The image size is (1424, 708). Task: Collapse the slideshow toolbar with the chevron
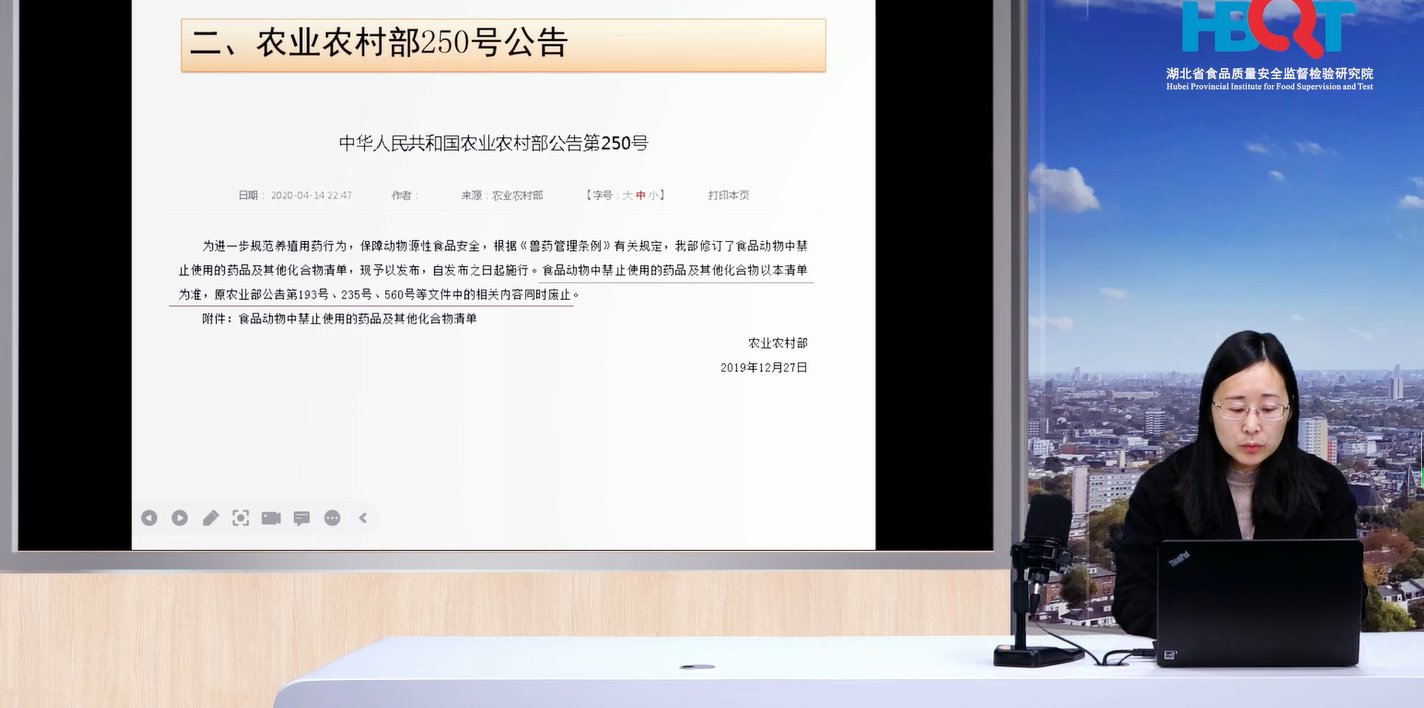pyautogui.click(x=363, y=518)
